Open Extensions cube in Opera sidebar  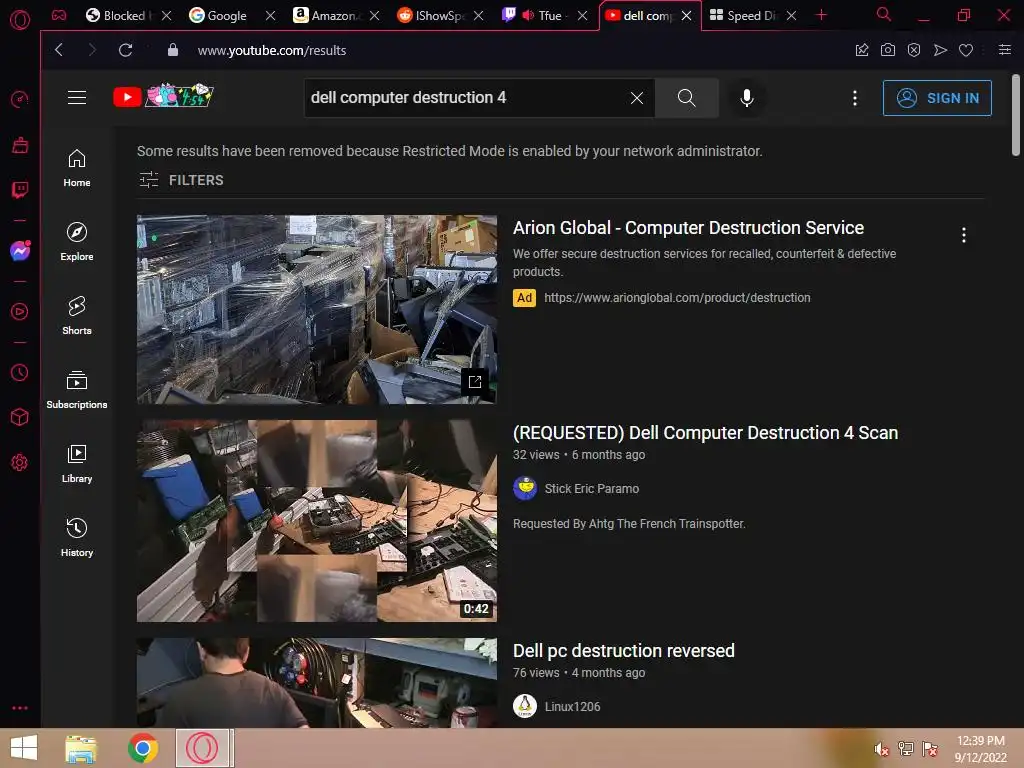tap(20, 417)
